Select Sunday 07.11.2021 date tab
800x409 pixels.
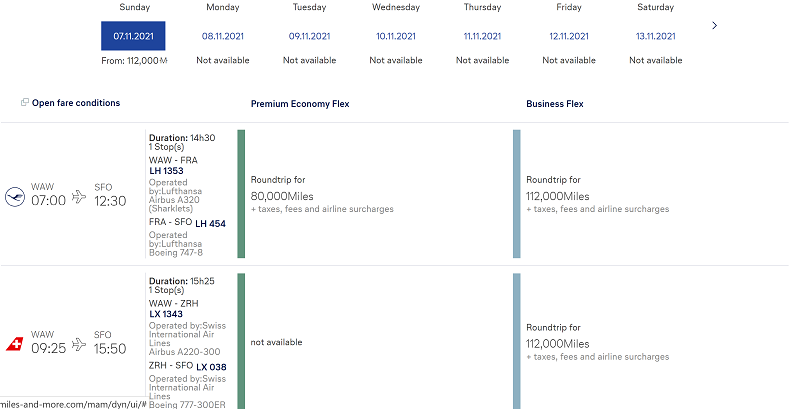(x=133, y=36)
